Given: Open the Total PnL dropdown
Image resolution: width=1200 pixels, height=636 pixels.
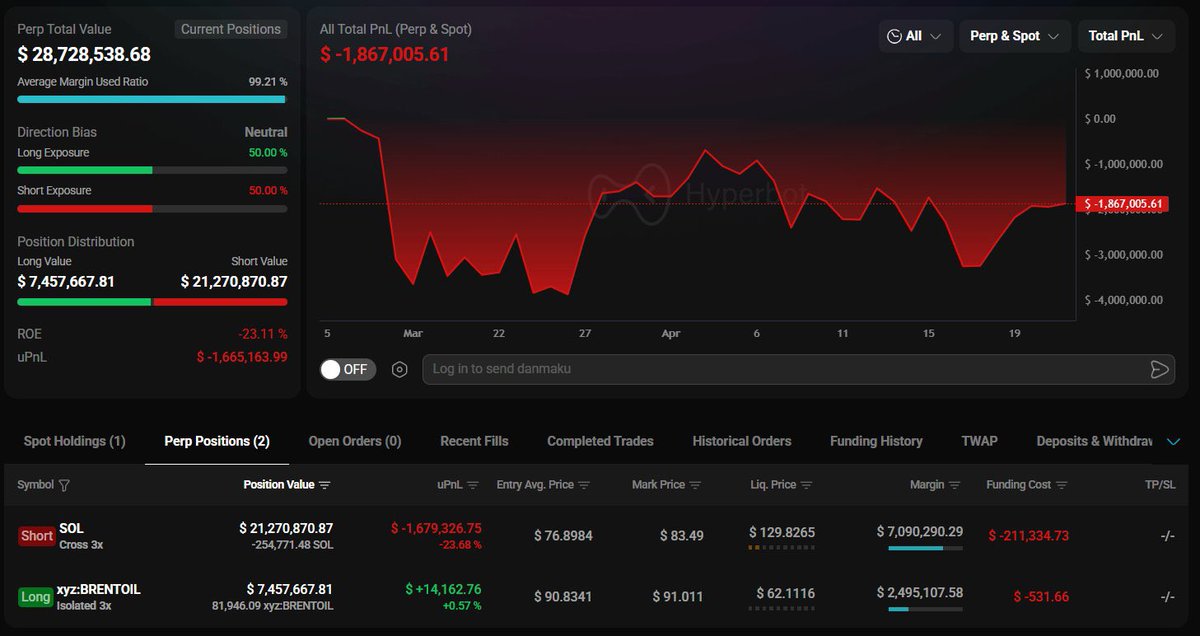Looking at the screenshot, I should click(1125, 36).
